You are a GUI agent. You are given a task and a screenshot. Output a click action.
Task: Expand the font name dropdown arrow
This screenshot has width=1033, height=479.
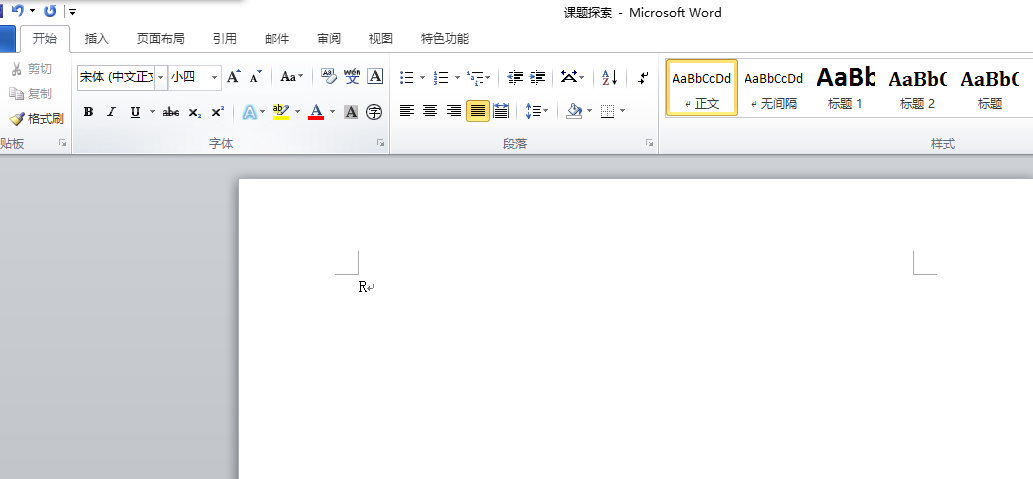161,78
